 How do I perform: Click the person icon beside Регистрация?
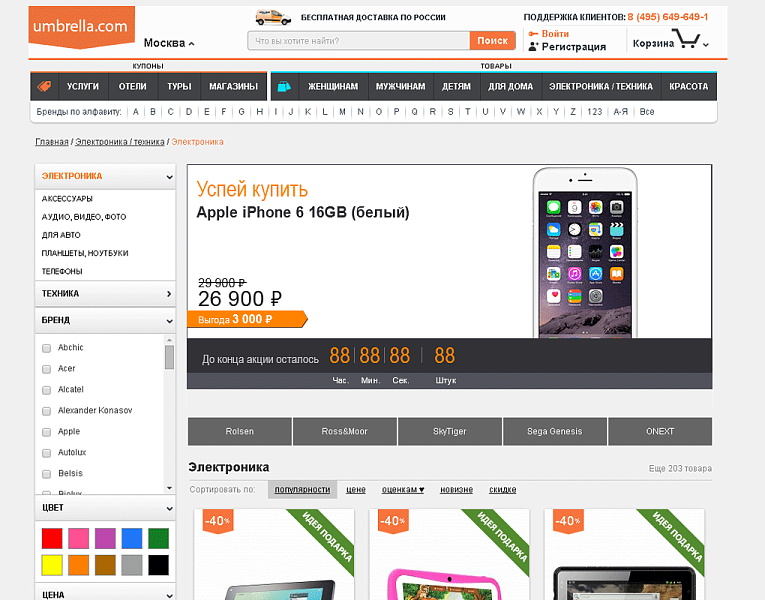[533, 47]
